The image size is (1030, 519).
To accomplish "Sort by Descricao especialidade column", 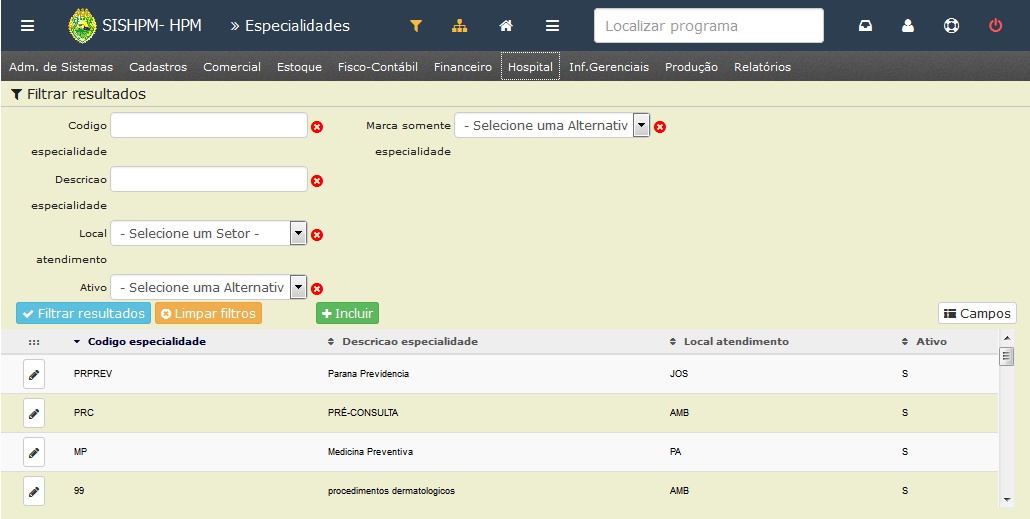I will coord(403,342).
